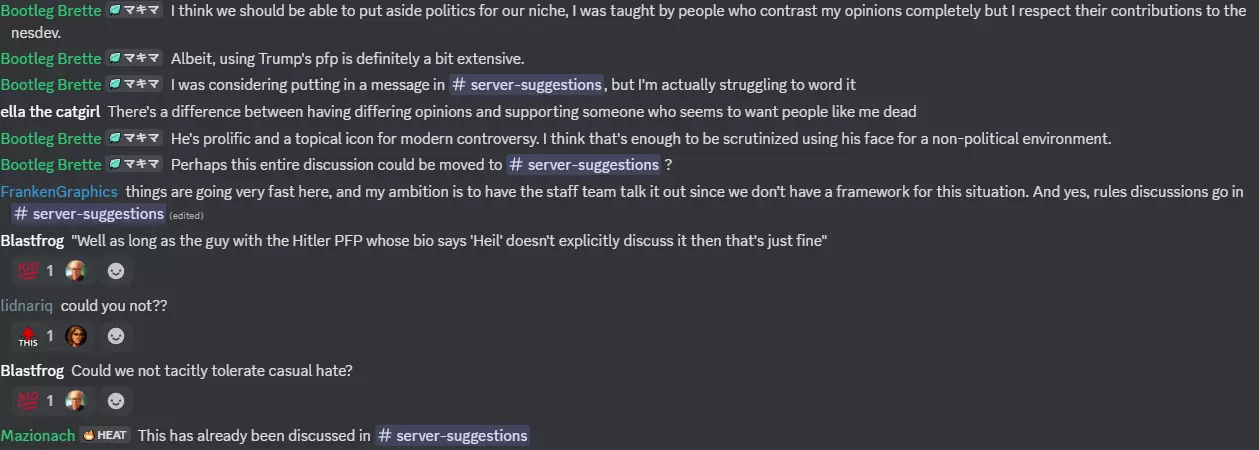Add reaction under Blastfrog's Hitler PFP message
1259x450 pixels.
(116, 271)
